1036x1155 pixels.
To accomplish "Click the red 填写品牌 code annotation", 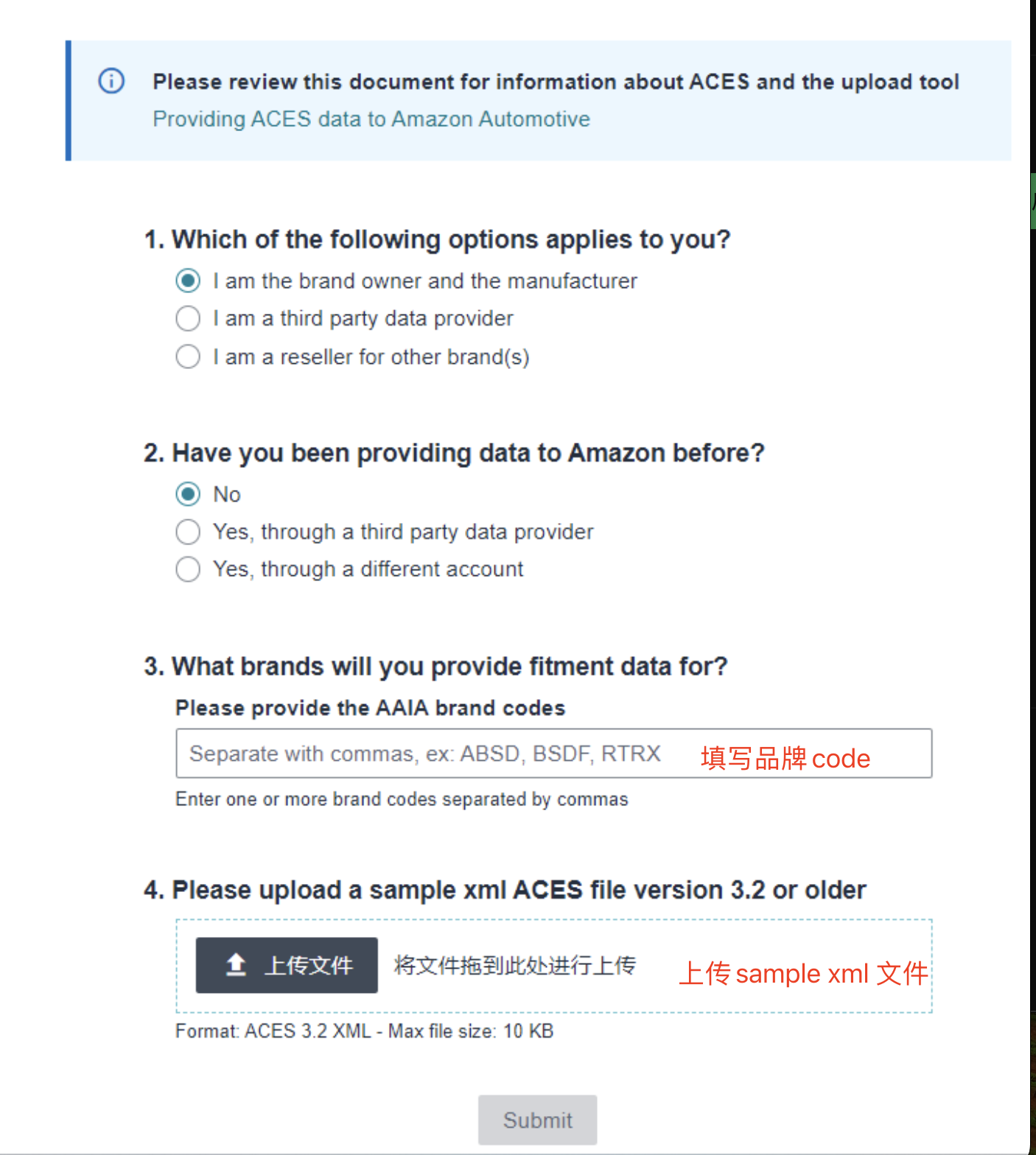I will [785, 758].
